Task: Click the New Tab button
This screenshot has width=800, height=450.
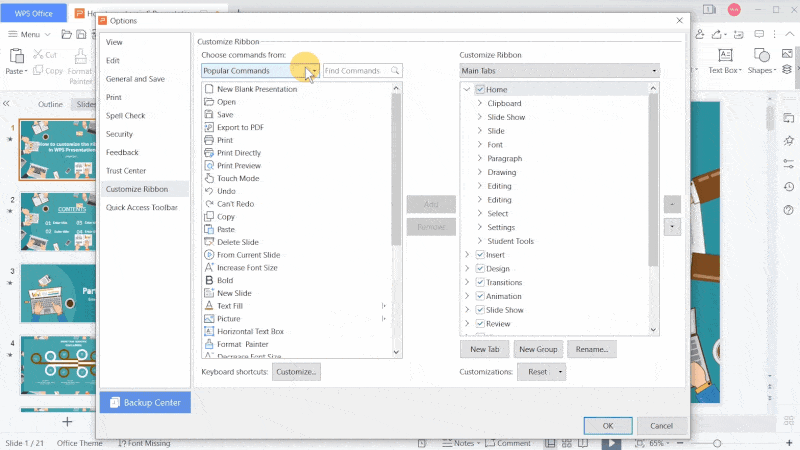Action: click(x=485, y=349)
